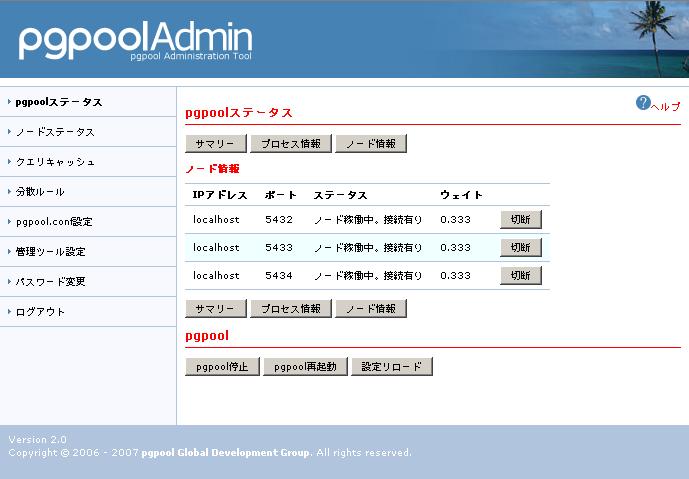Click localhost in the 5433 row

click(x=216, y=247)
